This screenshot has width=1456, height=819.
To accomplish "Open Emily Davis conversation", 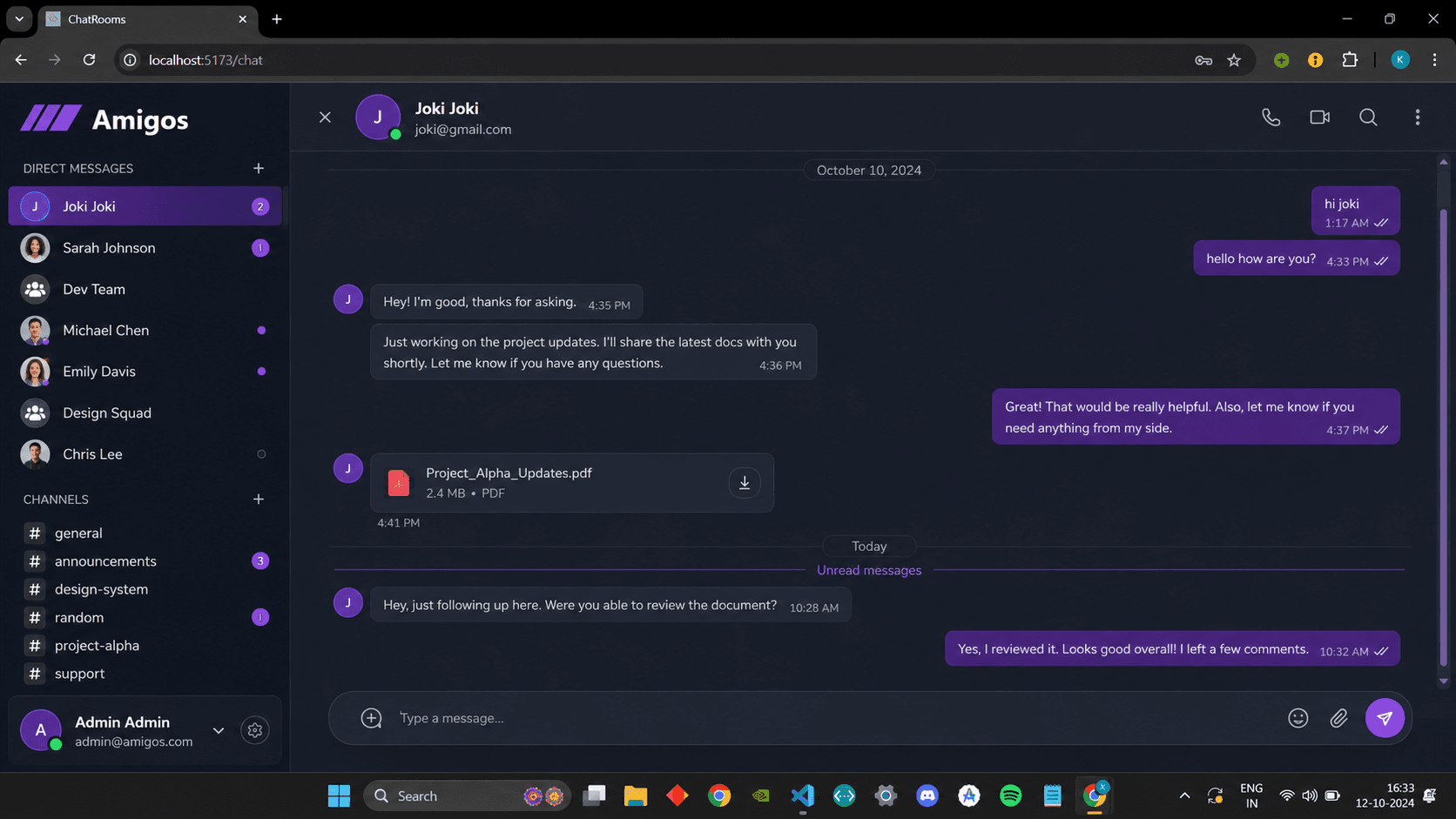I will (x=145, y=372).
